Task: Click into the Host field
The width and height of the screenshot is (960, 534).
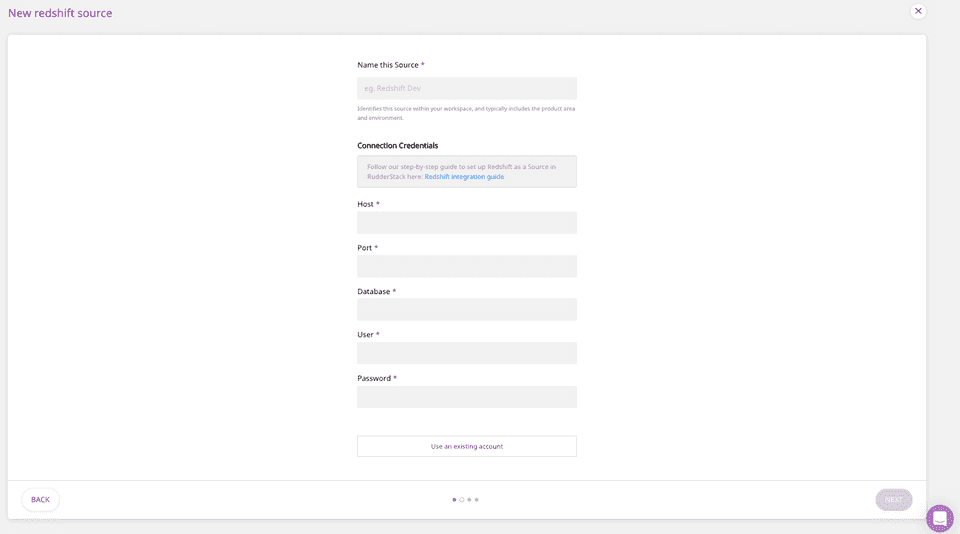Action: click(466, 222)
